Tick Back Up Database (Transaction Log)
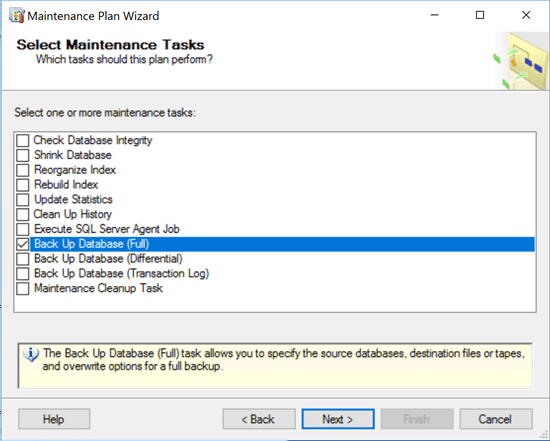Screen dimensions: 550x441 click(23, 274)
